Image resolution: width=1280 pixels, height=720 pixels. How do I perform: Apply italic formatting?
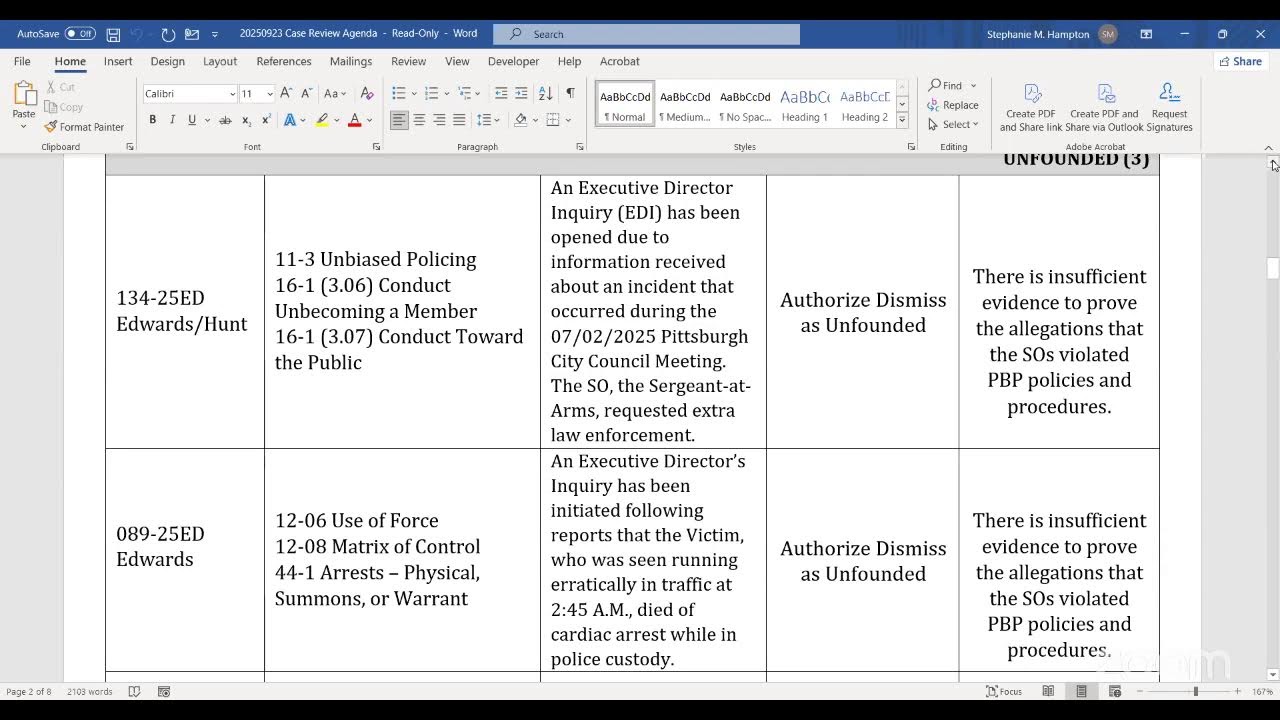coord(172,120)
